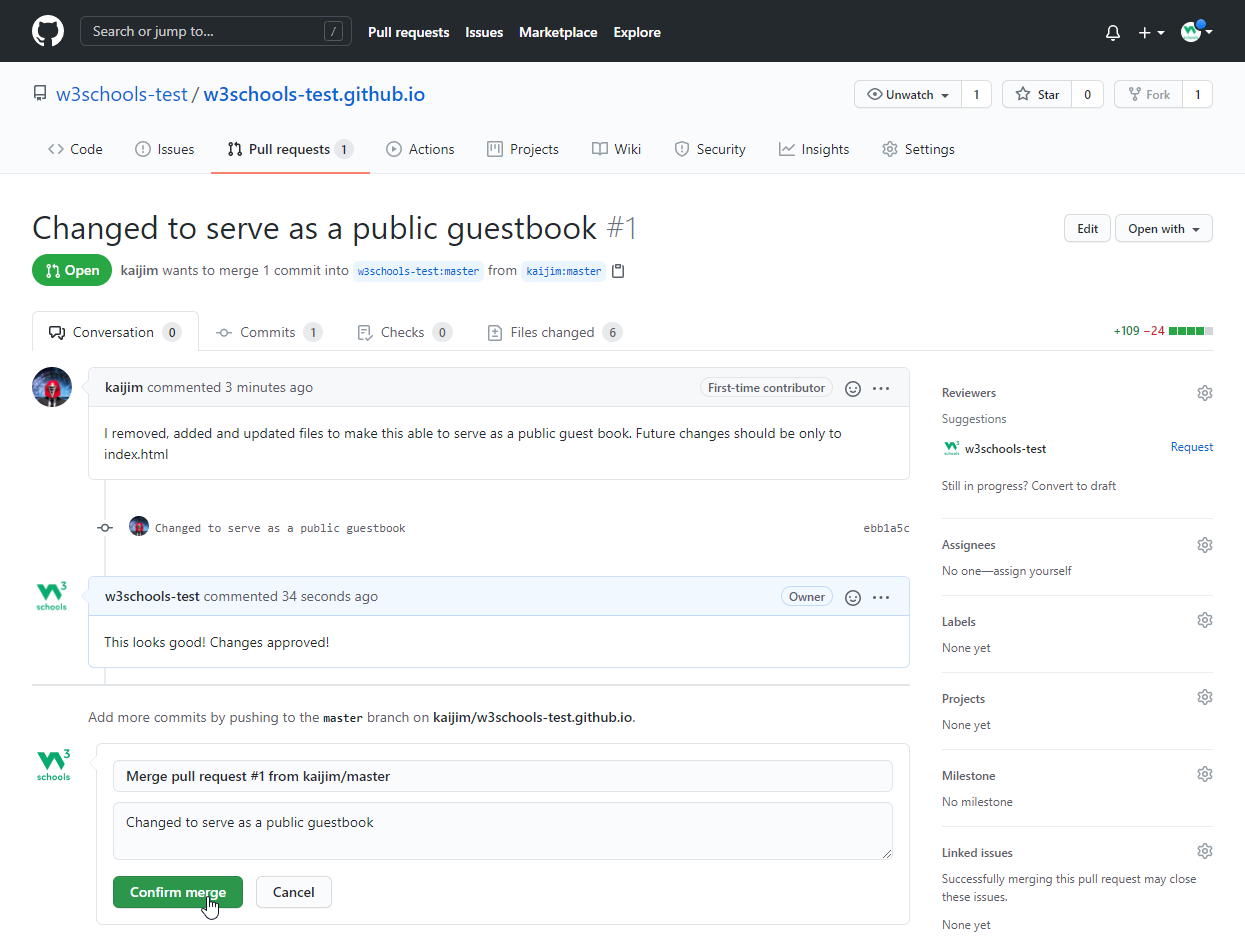Expand the Unwatch dropdown

908,94
